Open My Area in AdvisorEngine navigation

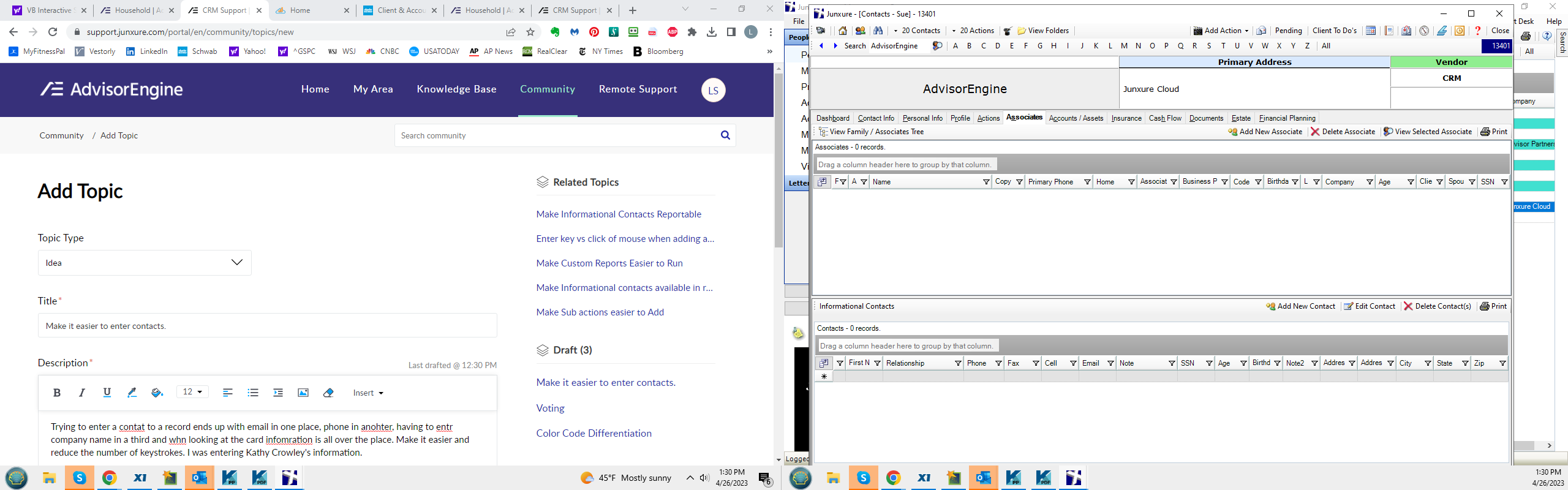pos(373,89)
